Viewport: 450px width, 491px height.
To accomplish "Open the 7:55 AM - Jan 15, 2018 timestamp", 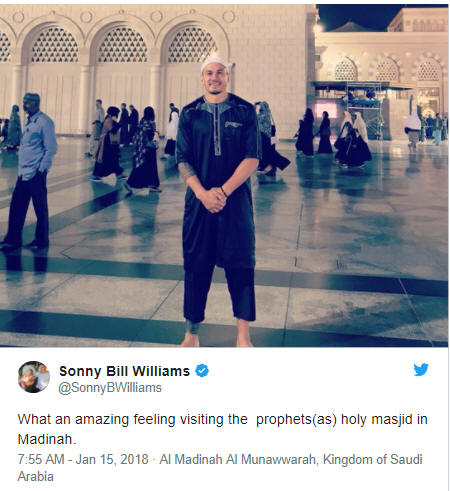I will pyautogui.click(x=83, y=459).
